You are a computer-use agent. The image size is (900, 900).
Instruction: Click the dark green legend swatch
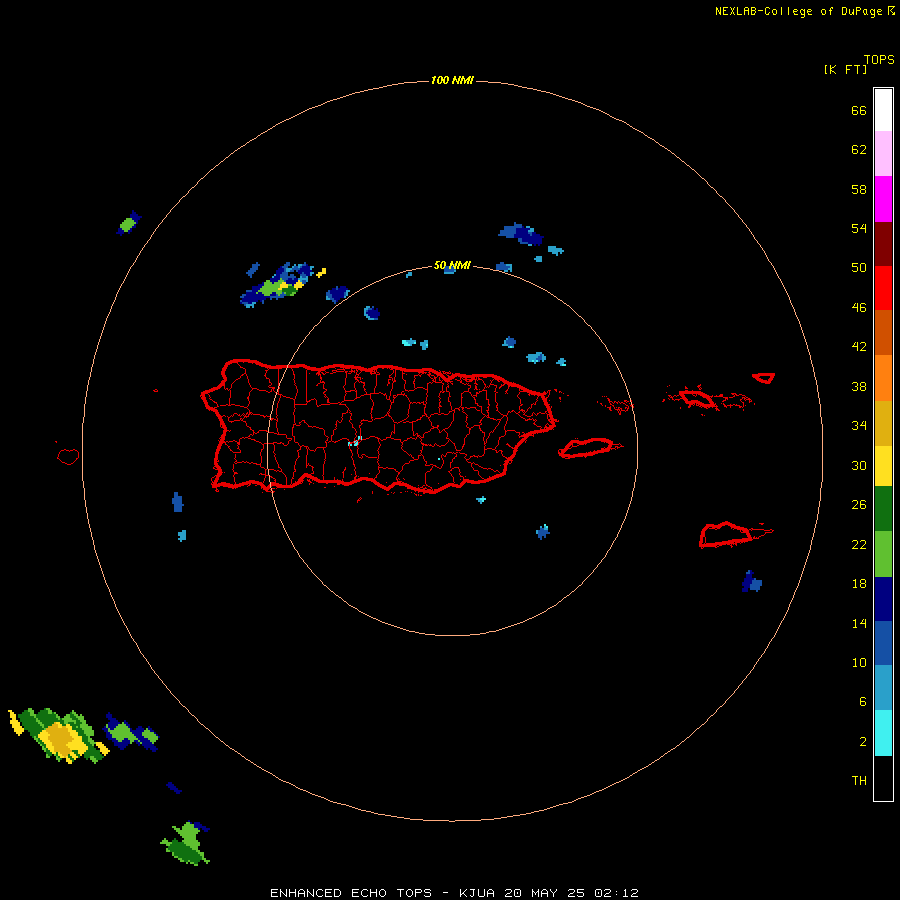click(883, 509)
